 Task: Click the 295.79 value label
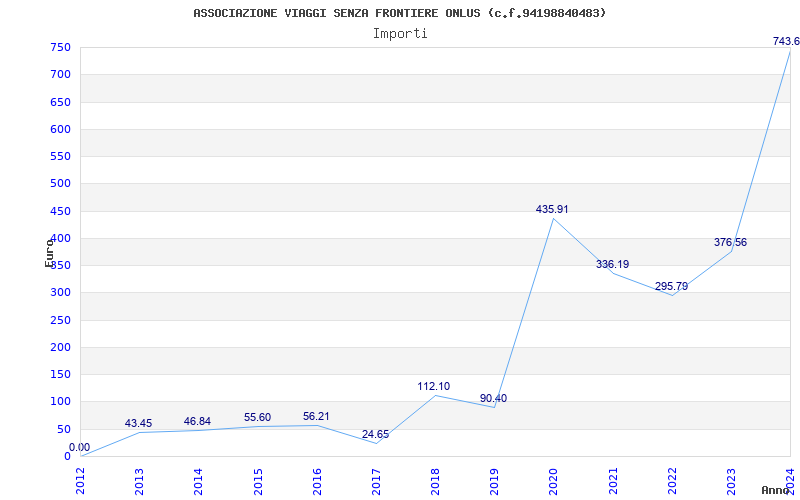pos(671,286)
